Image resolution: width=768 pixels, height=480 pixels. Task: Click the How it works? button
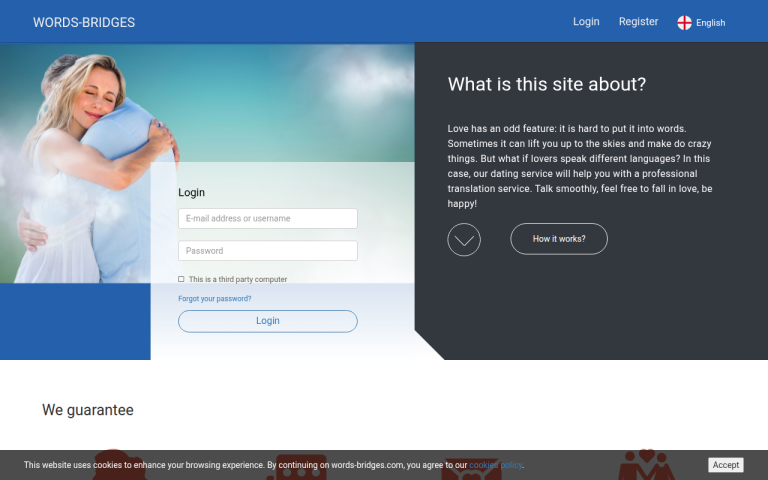pyautogui.click(x=559, y=239)
